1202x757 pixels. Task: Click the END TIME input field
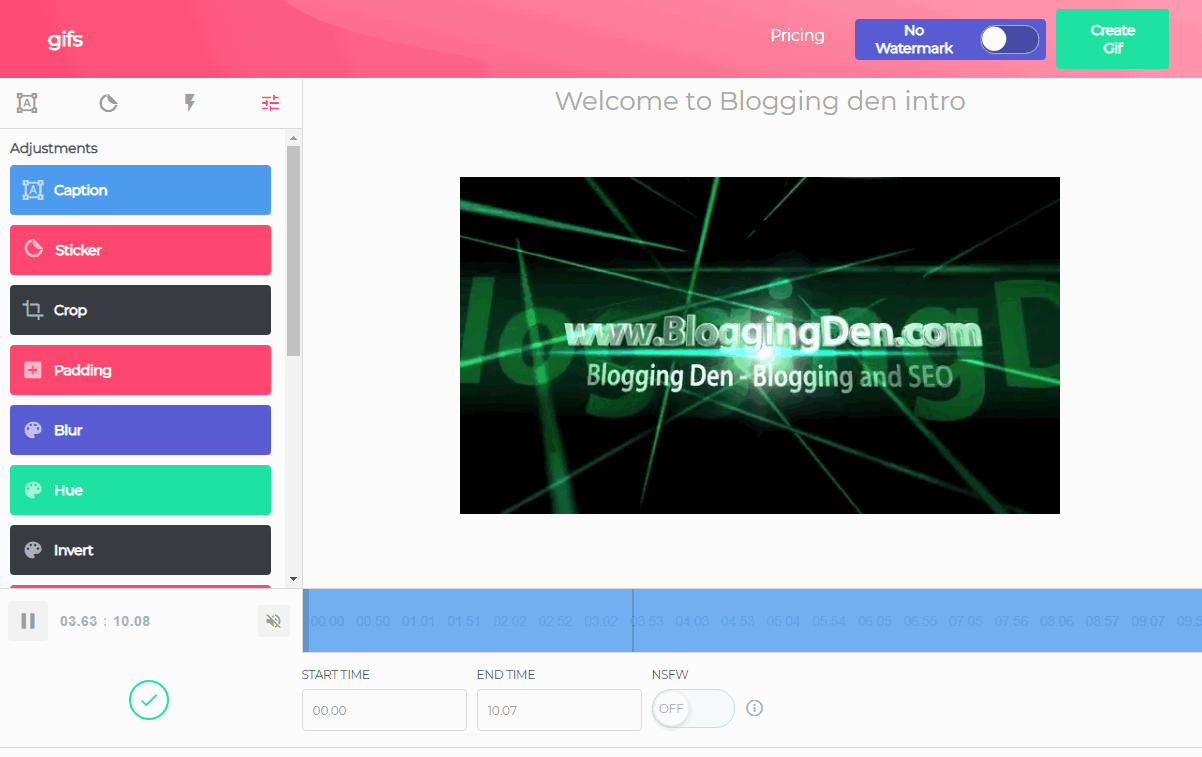[559, 710]
